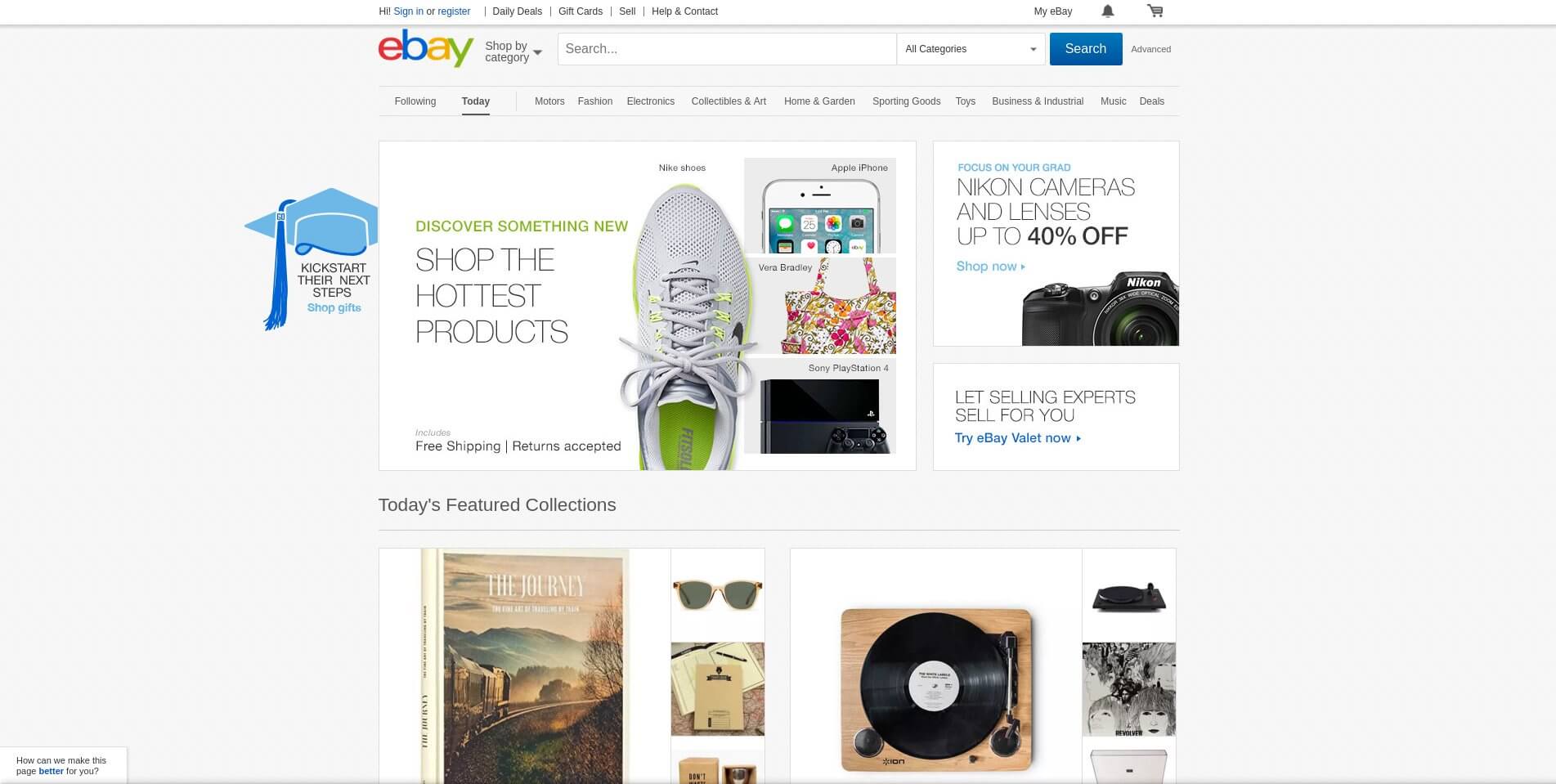This screenshot has height=784, width=1556.
Task: Click the Try eBay Valet now arrow link
Action: pyautogui.click(x=1018, y=438)
